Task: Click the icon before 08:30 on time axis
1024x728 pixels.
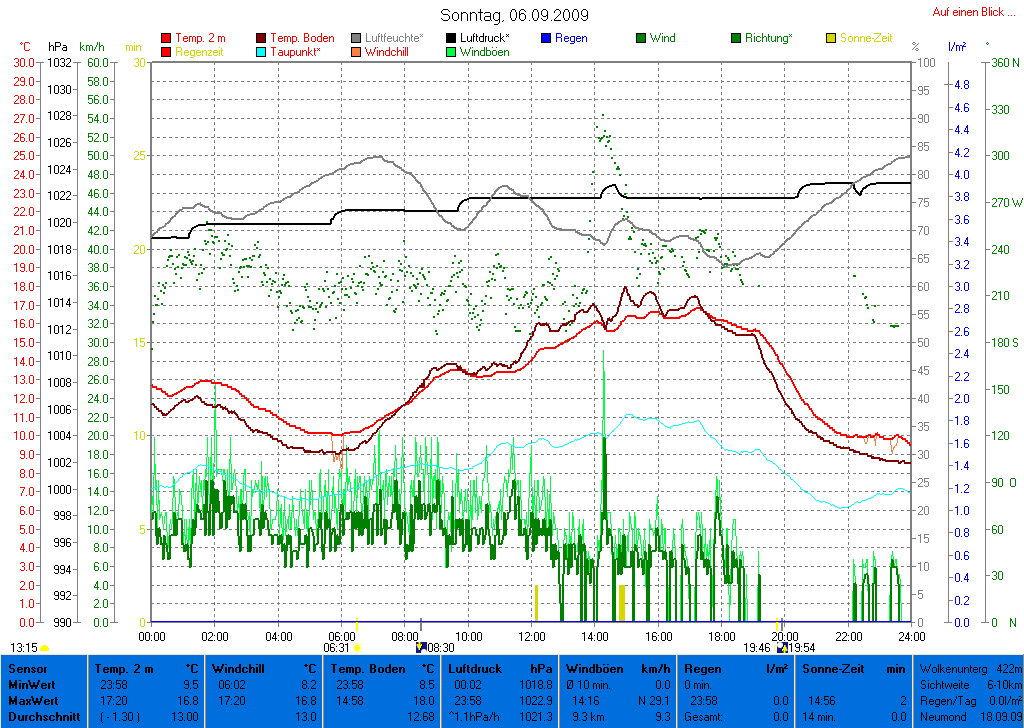Action: (421, 648)
